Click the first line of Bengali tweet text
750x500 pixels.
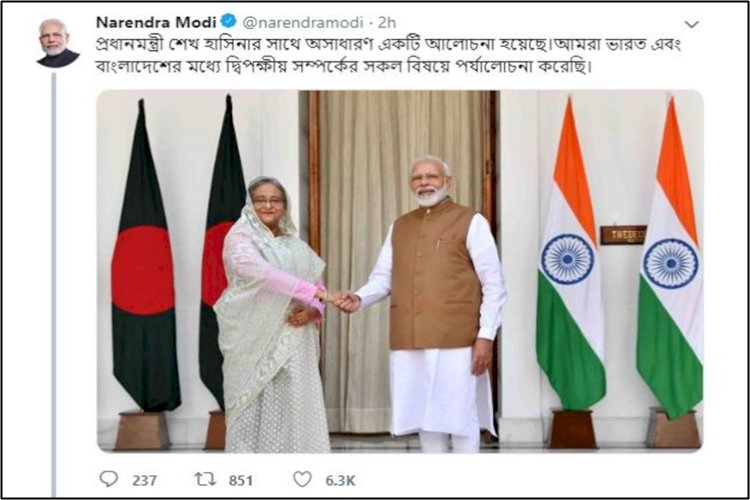(388, 44)
